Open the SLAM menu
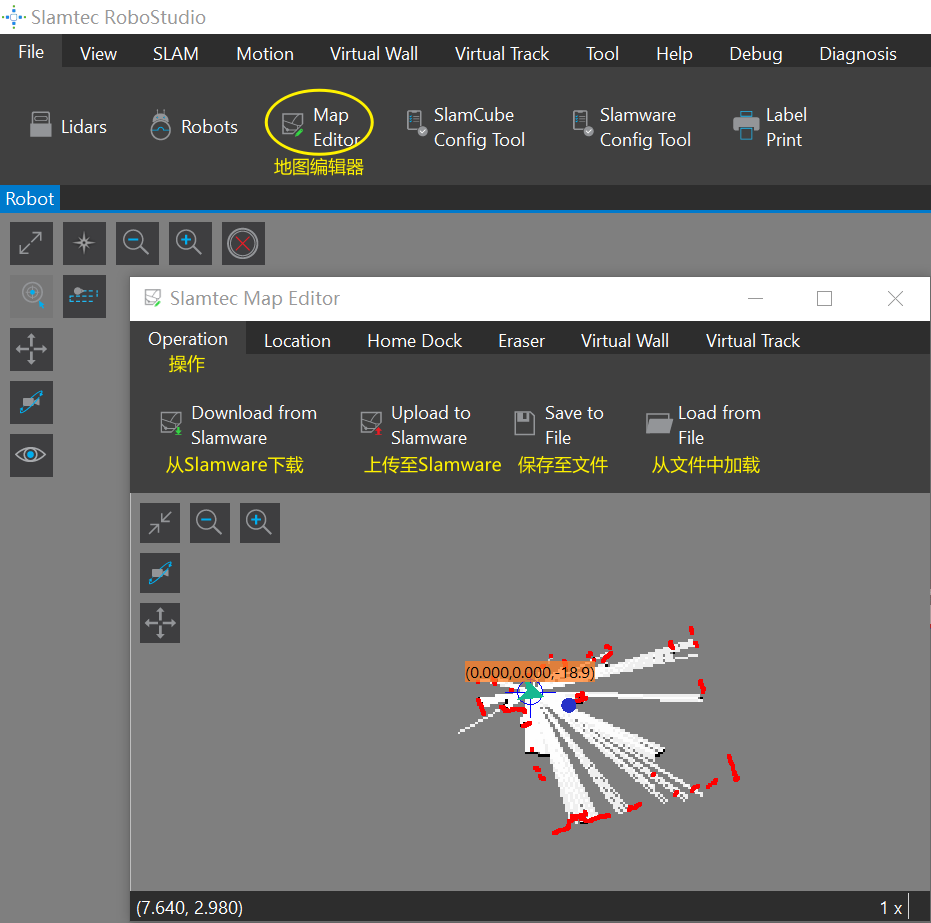Image resolution: width=931 pixels, height=923 pixels. click(176, 54)
